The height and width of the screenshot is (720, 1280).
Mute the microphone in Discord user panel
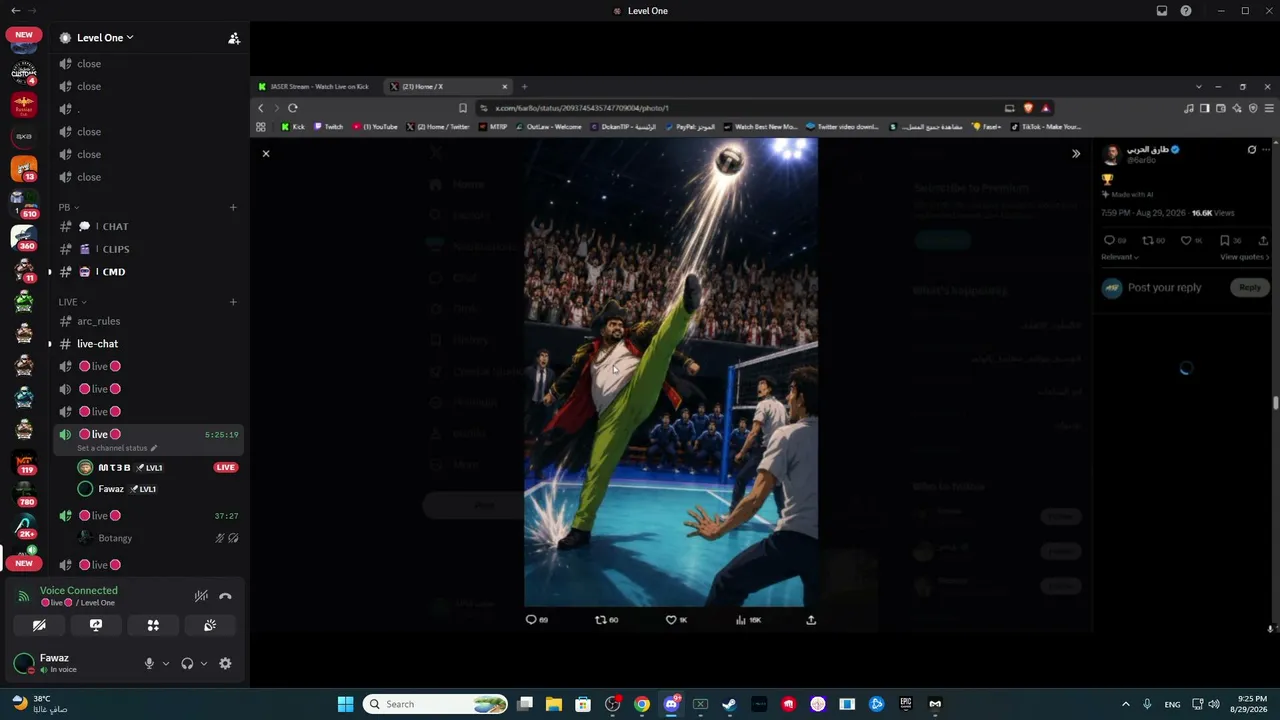point(149,663)
